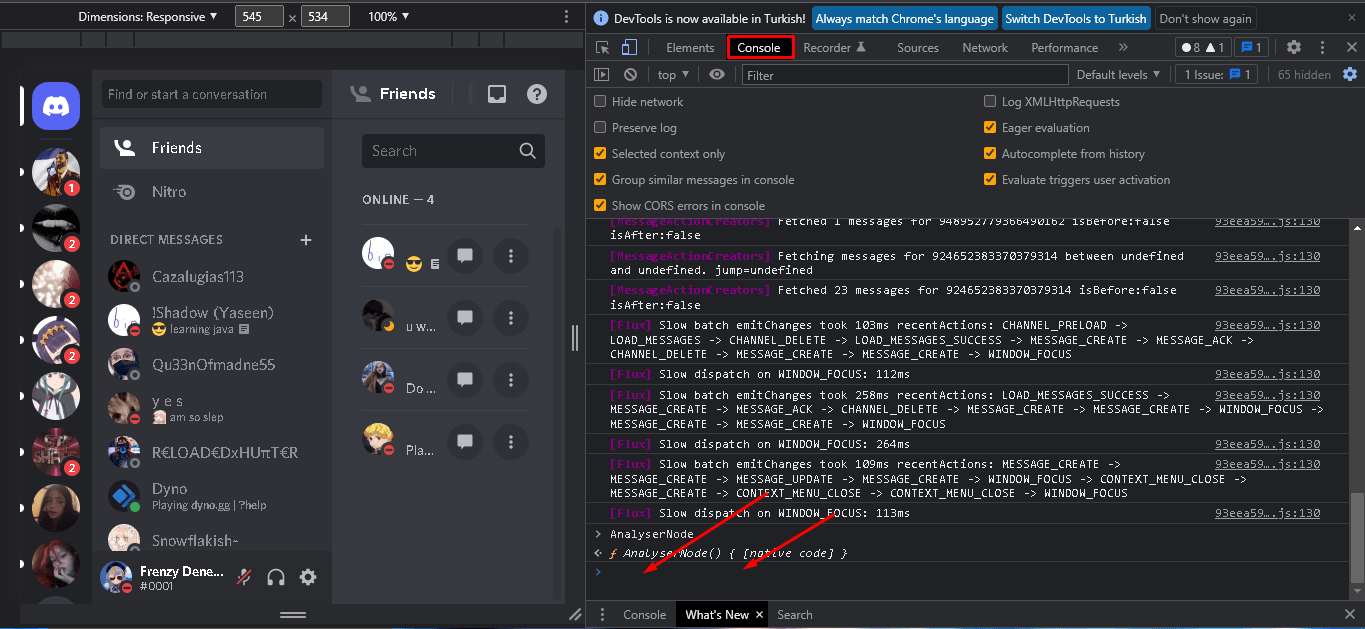Open more options for friend 'Do...'
The image size is (1365, 629).
[511, 381]
